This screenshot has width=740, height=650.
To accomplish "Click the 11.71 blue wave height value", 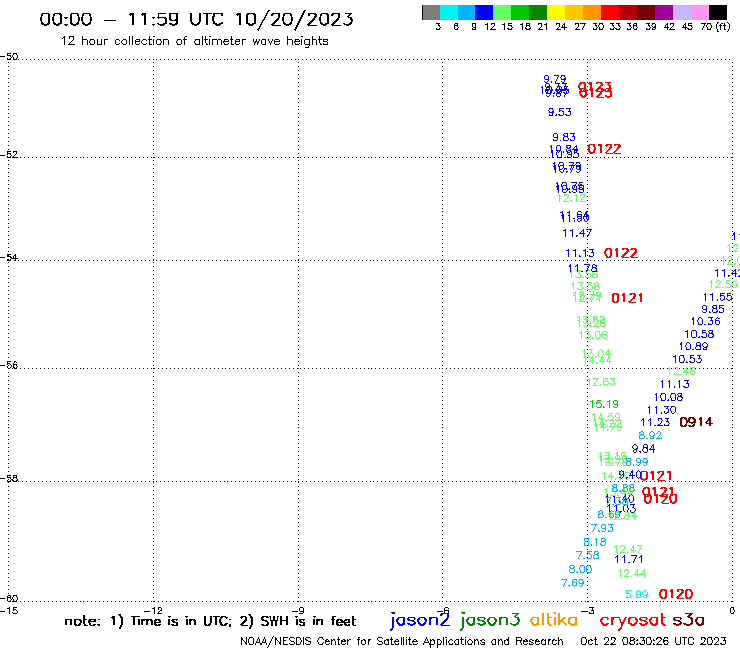I will pyautogui.click(x=629, y=560).
